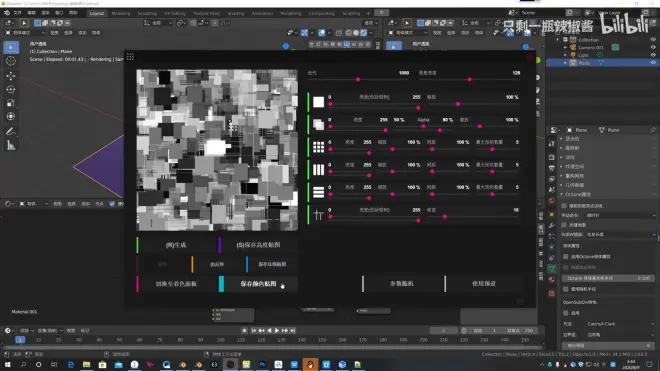Expand the Plane row in outliner
This screenshot has height=371, width=660.
565,62
